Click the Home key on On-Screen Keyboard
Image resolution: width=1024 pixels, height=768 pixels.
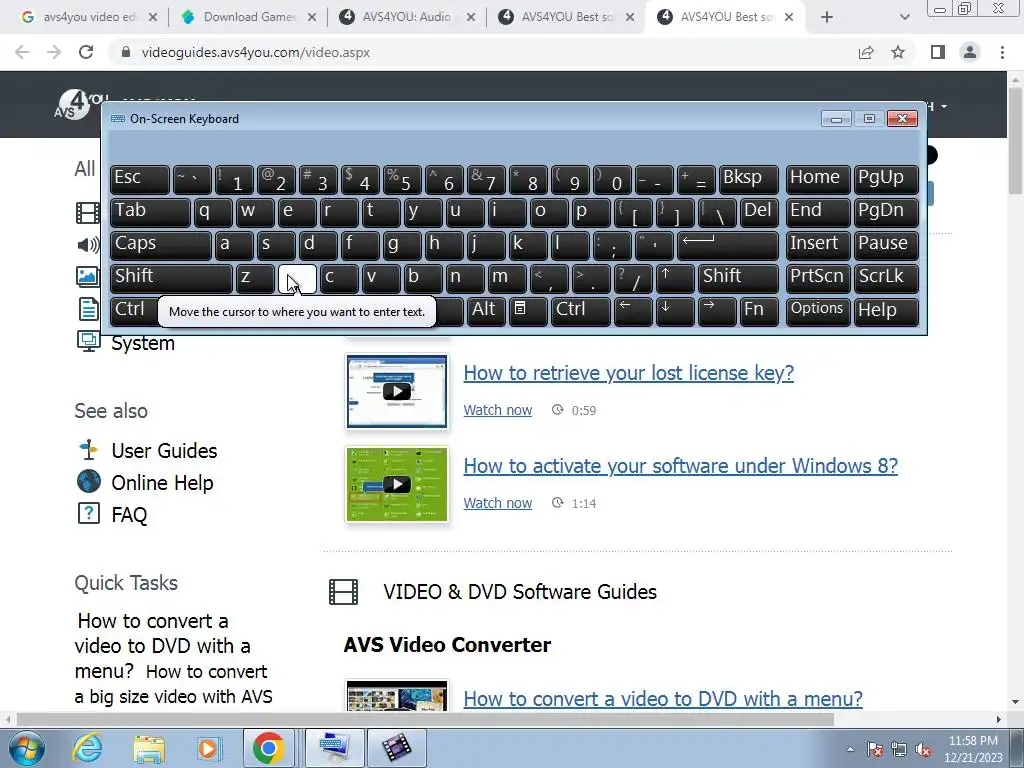(818, 179)
